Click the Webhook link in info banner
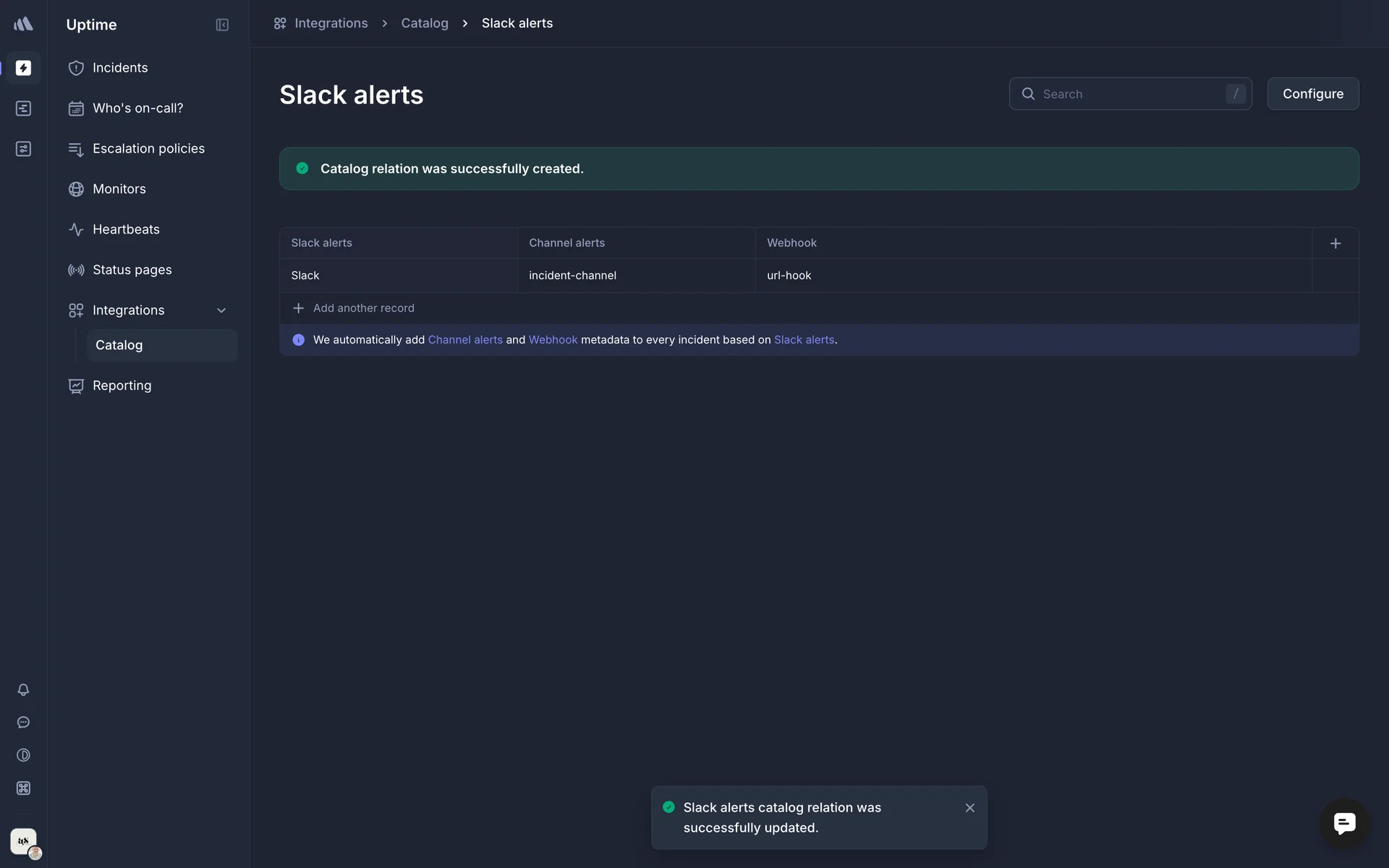Image resolution: width=1389 pixels, height=868 pixels. [x=553, y=340]
